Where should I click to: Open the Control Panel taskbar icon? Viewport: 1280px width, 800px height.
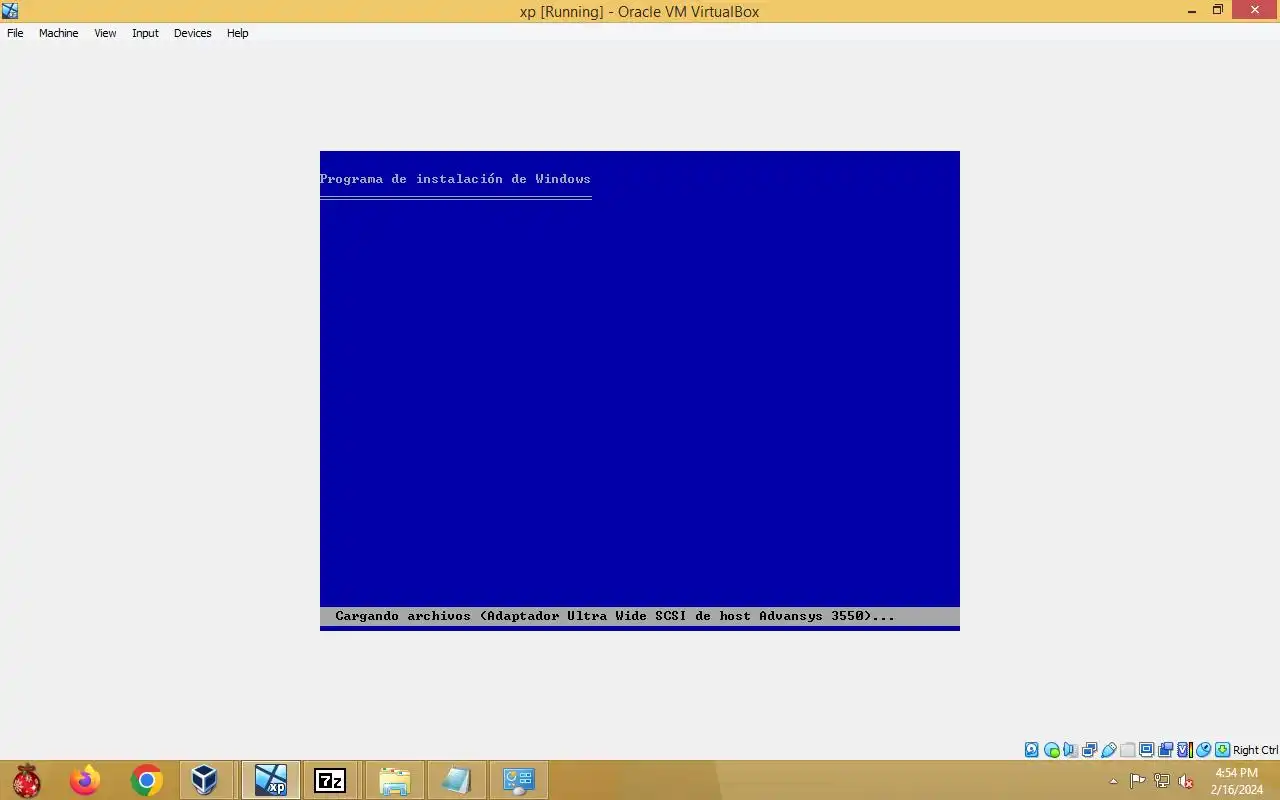[518, 780]
